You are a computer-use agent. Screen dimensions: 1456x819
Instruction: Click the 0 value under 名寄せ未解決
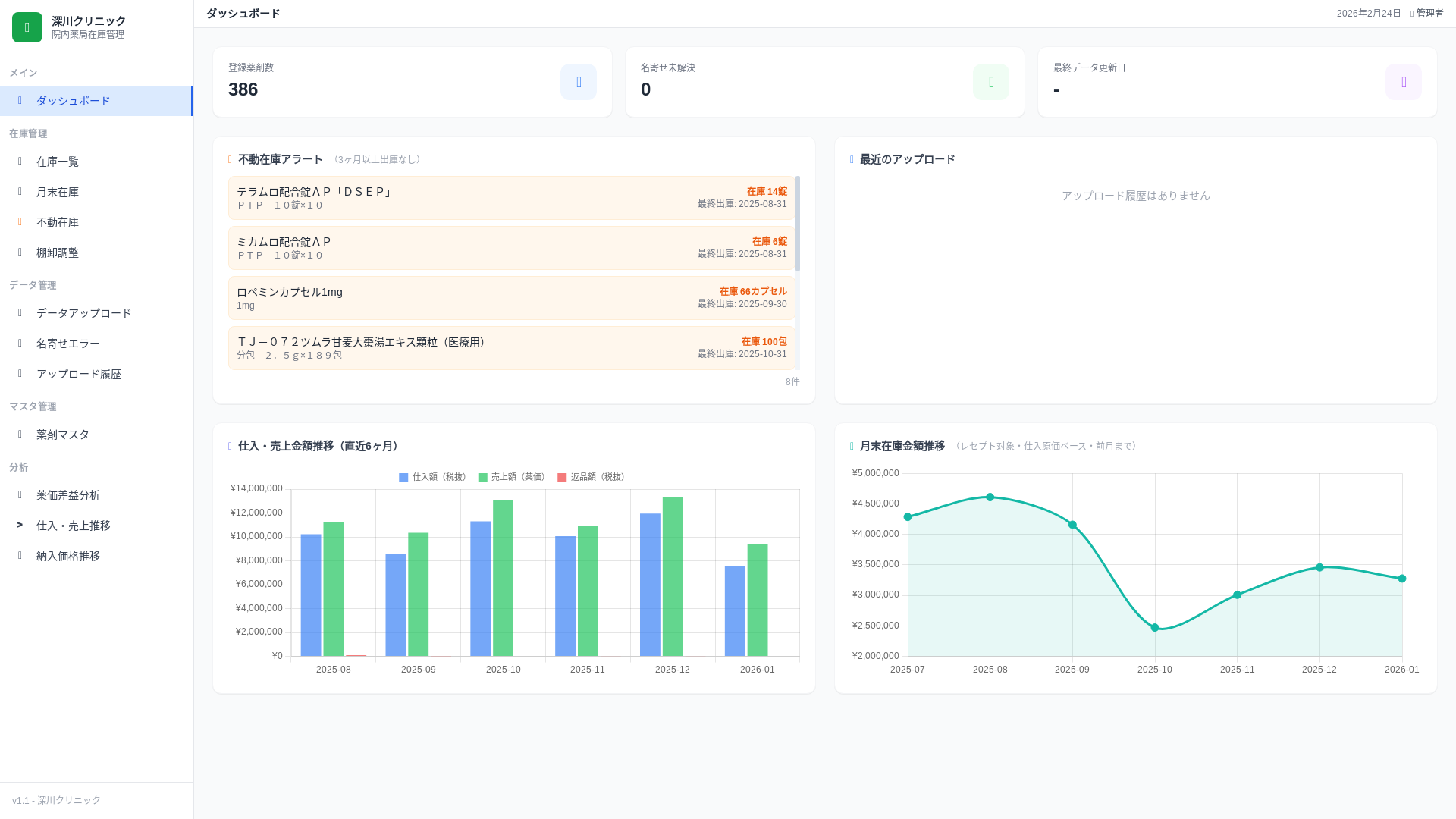(x=645, y=89)
